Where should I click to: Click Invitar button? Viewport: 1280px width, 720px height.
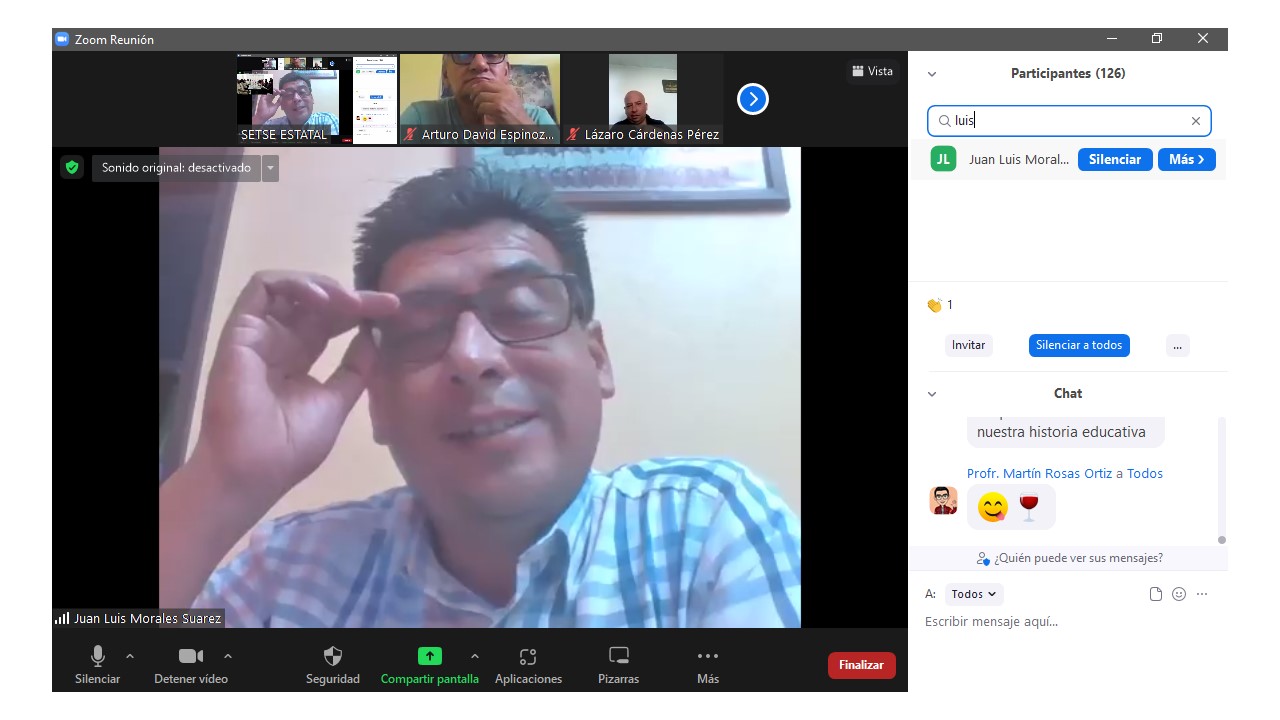[x=968, y=345]
